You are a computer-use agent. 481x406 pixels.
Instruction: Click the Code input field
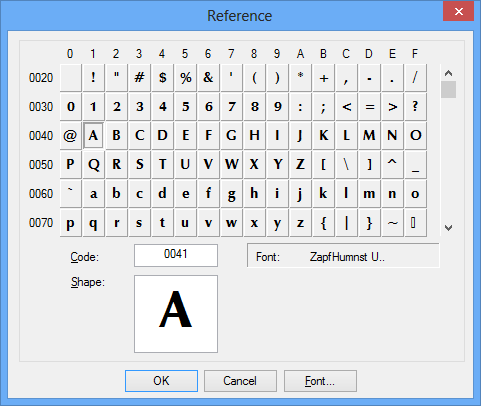point(176,255)
